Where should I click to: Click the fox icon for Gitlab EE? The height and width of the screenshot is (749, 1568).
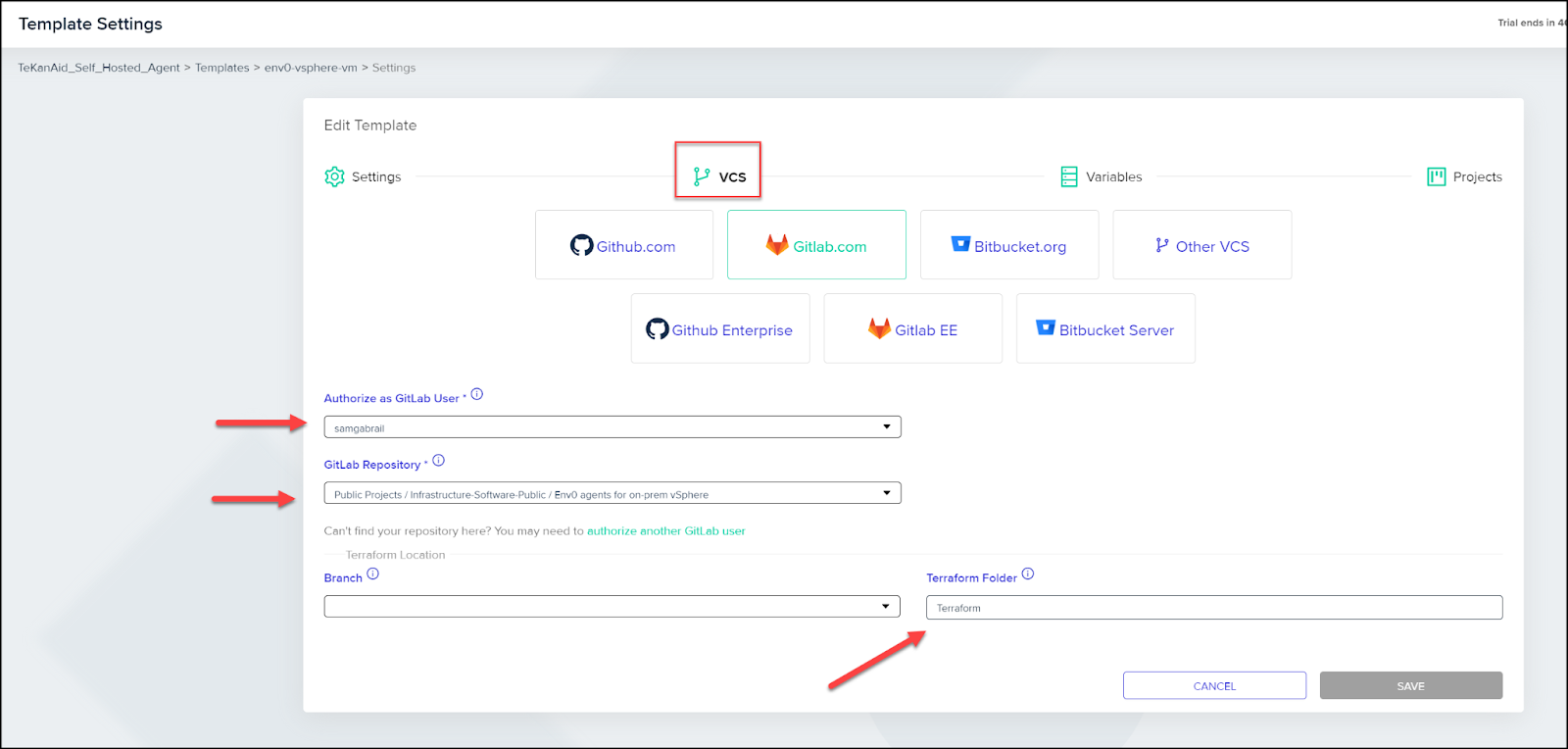(x=879, y=328)
